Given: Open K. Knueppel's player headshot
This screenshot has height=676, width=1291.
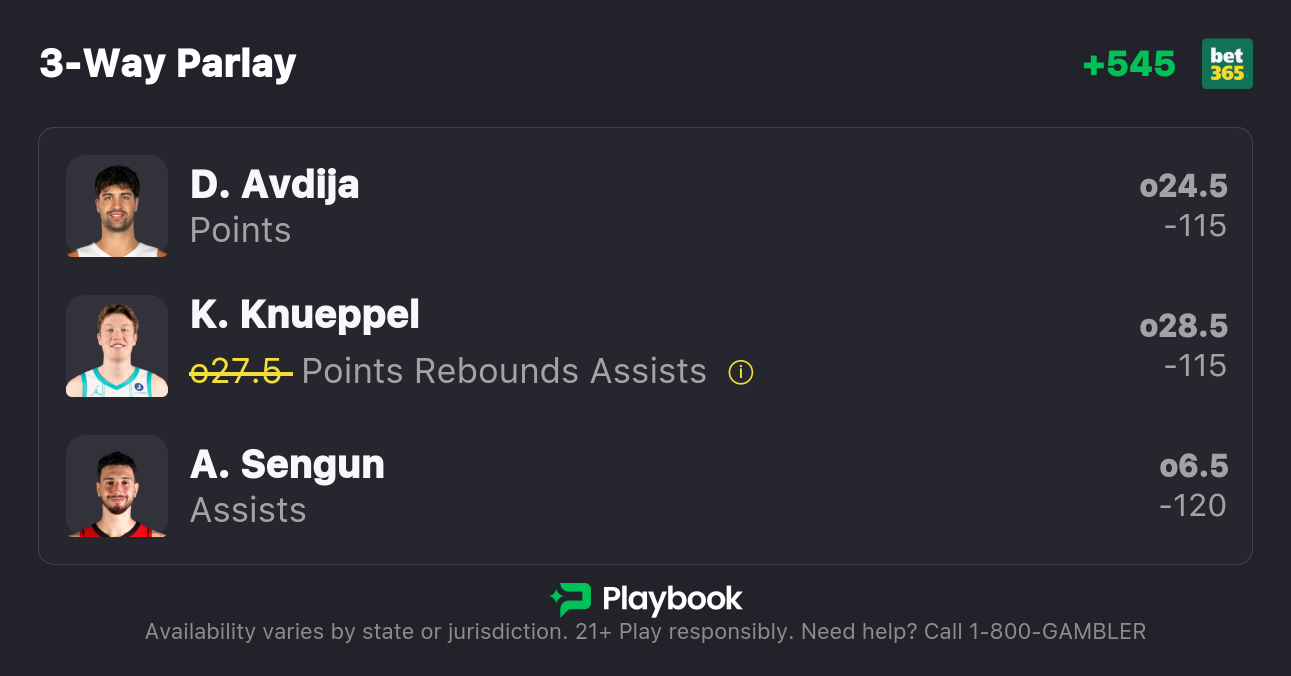Looking at the screenshot, I should pos(117,346).
